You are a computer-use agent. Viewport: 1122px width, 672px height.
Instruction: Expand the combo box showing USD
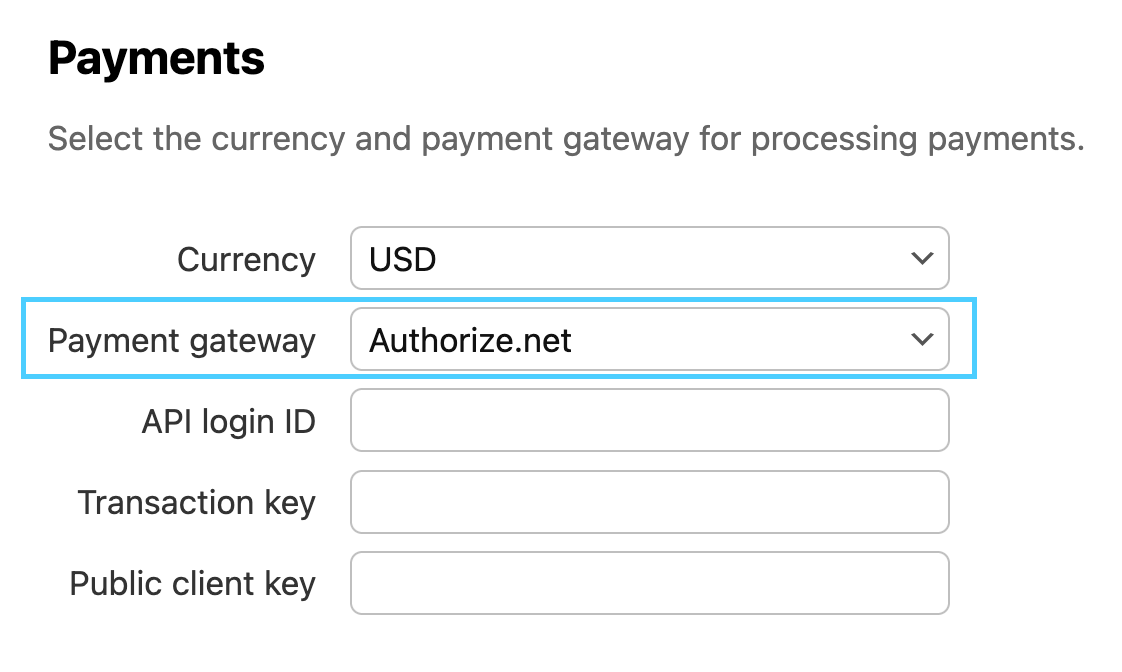click(648, 259)
